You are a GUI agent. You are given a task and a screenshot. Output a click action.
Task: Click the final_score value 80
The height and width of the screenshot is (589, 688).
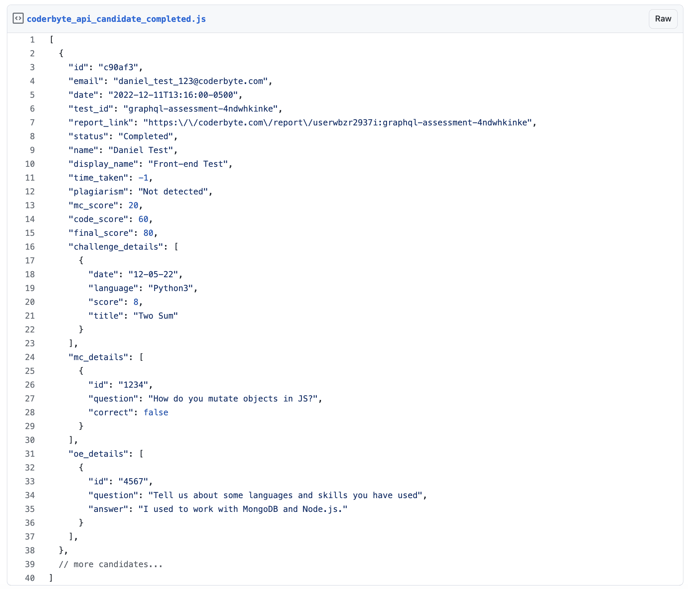(x=148, y=233)
